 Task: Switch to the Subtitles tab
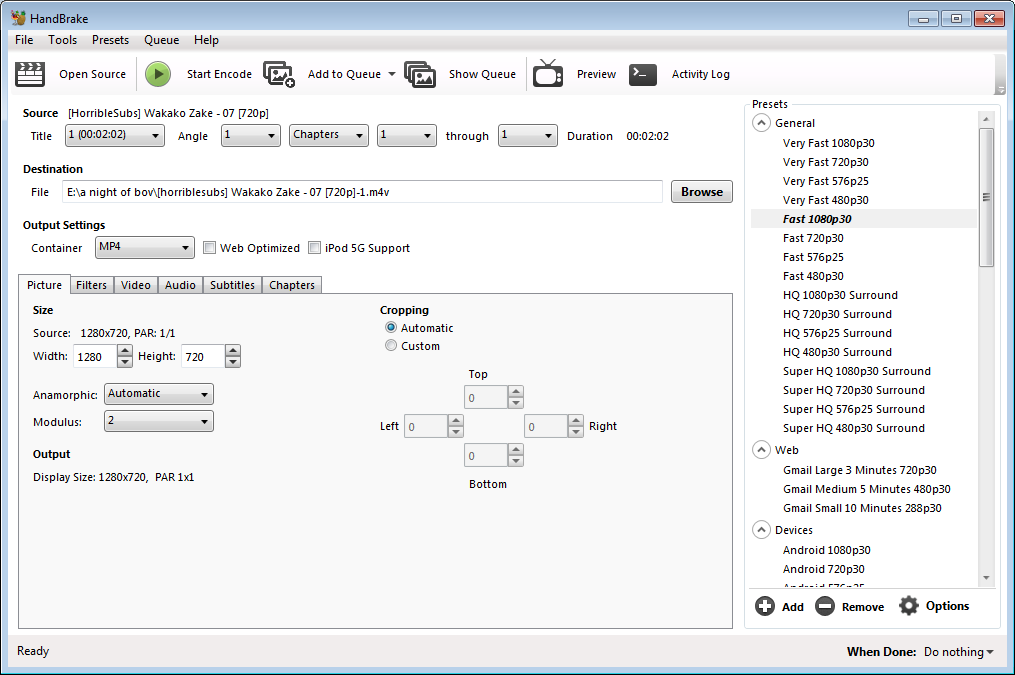[232, 285]
